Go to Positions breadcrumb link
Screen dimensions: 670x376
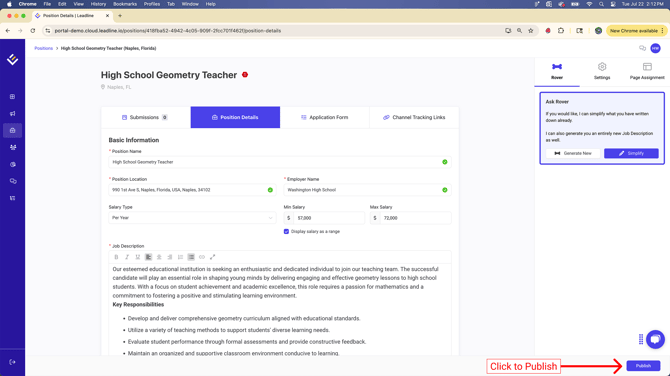click(x=44, y=48)
